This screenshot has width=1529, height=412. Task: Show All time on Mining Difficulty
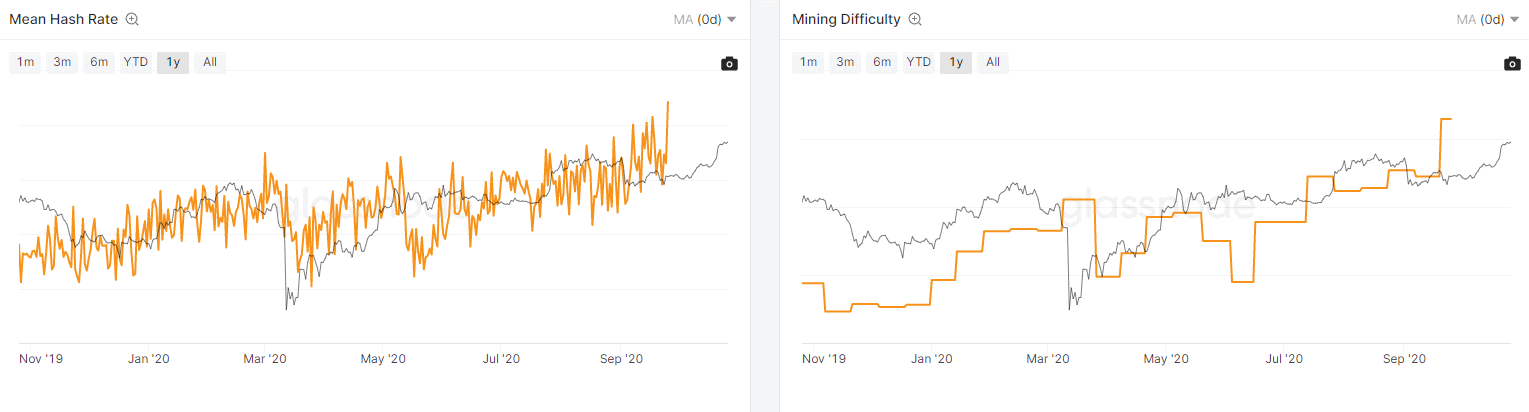tap(993, 62)
